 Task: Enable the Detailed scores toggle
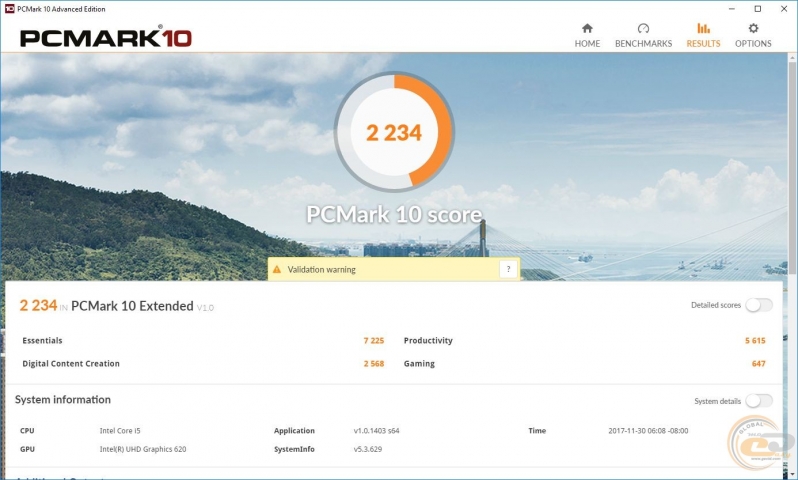(x=759, y=305)
